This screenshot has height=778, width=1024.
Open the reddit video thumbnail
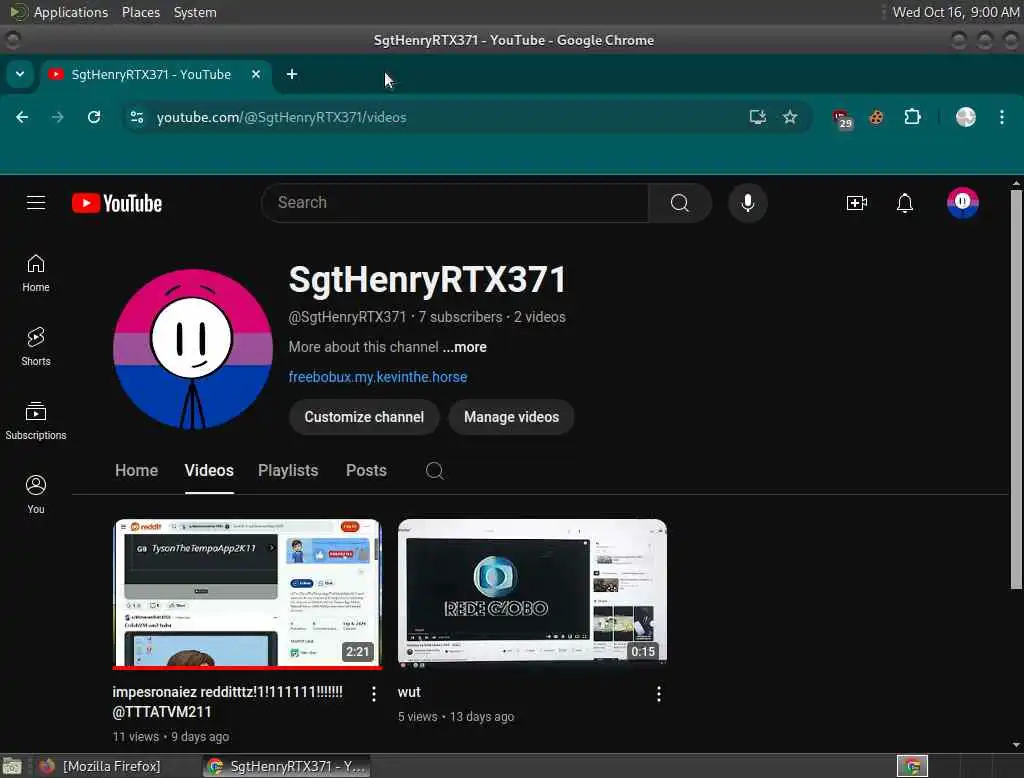tap(247, 593)
